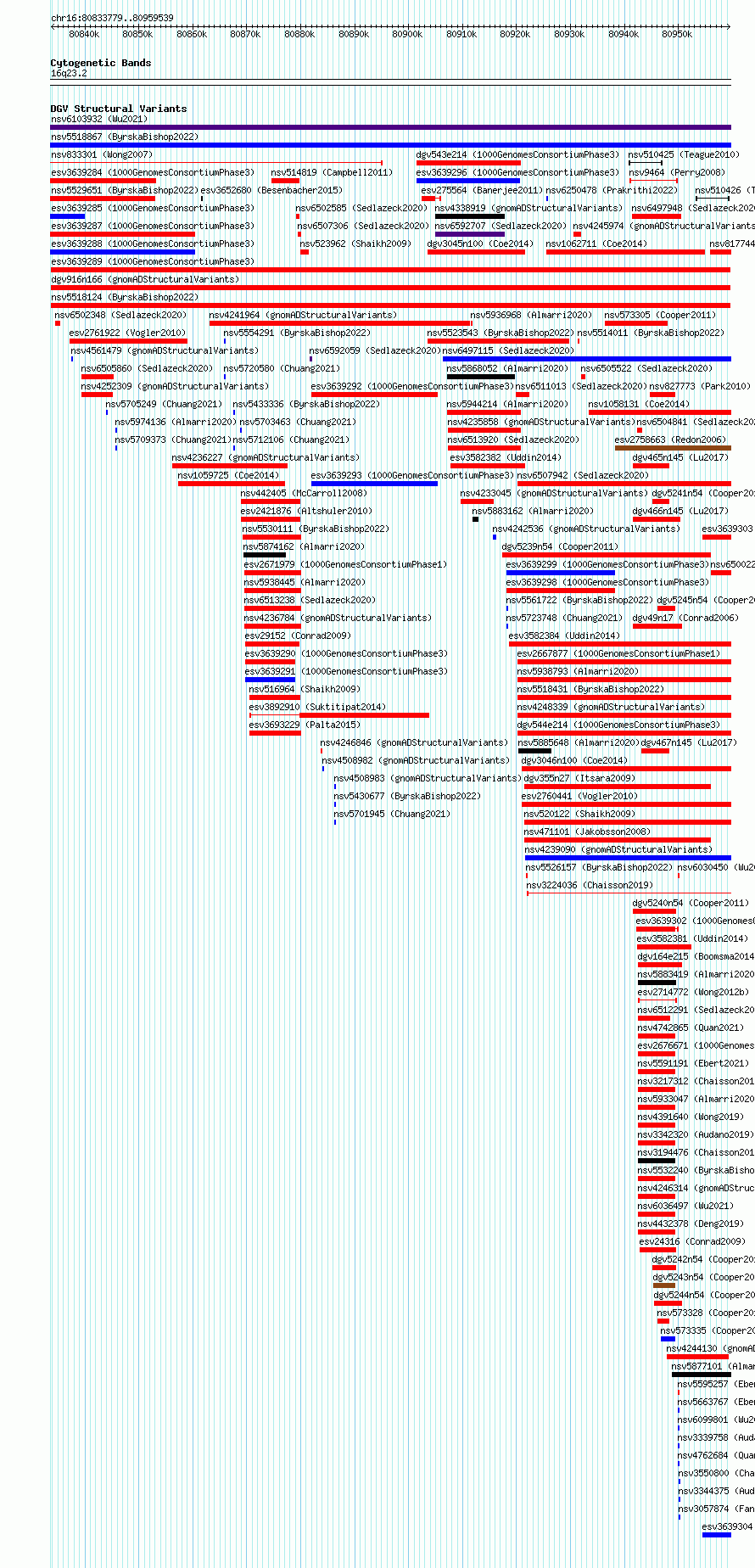Select esv2758663 (Redon2006) label
The height and width of the screenshot is (1568, 755).
[670, 440]
